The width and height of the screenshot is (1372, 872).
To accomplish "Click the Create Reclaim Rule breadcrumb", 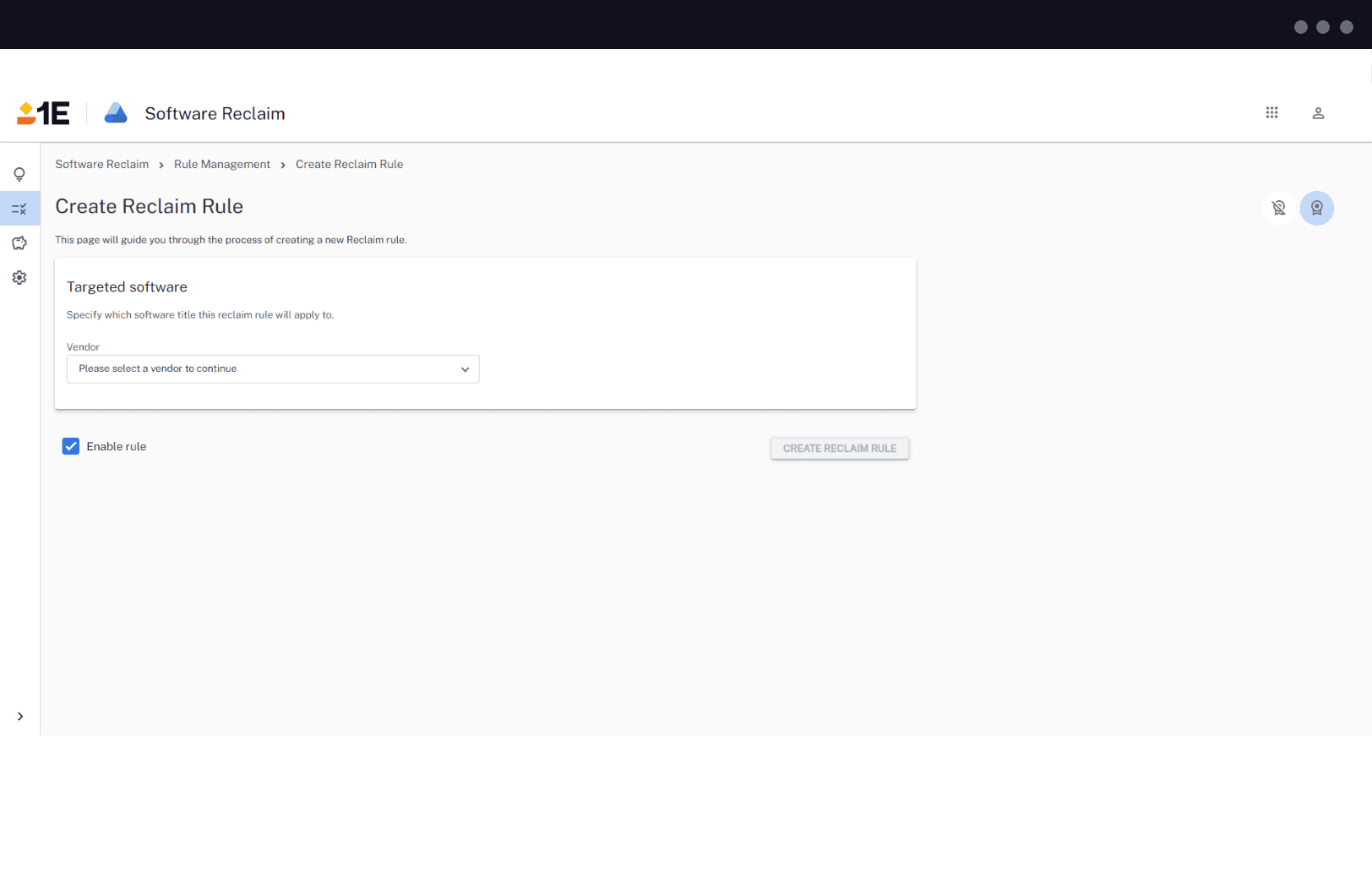I will point(349,165).
